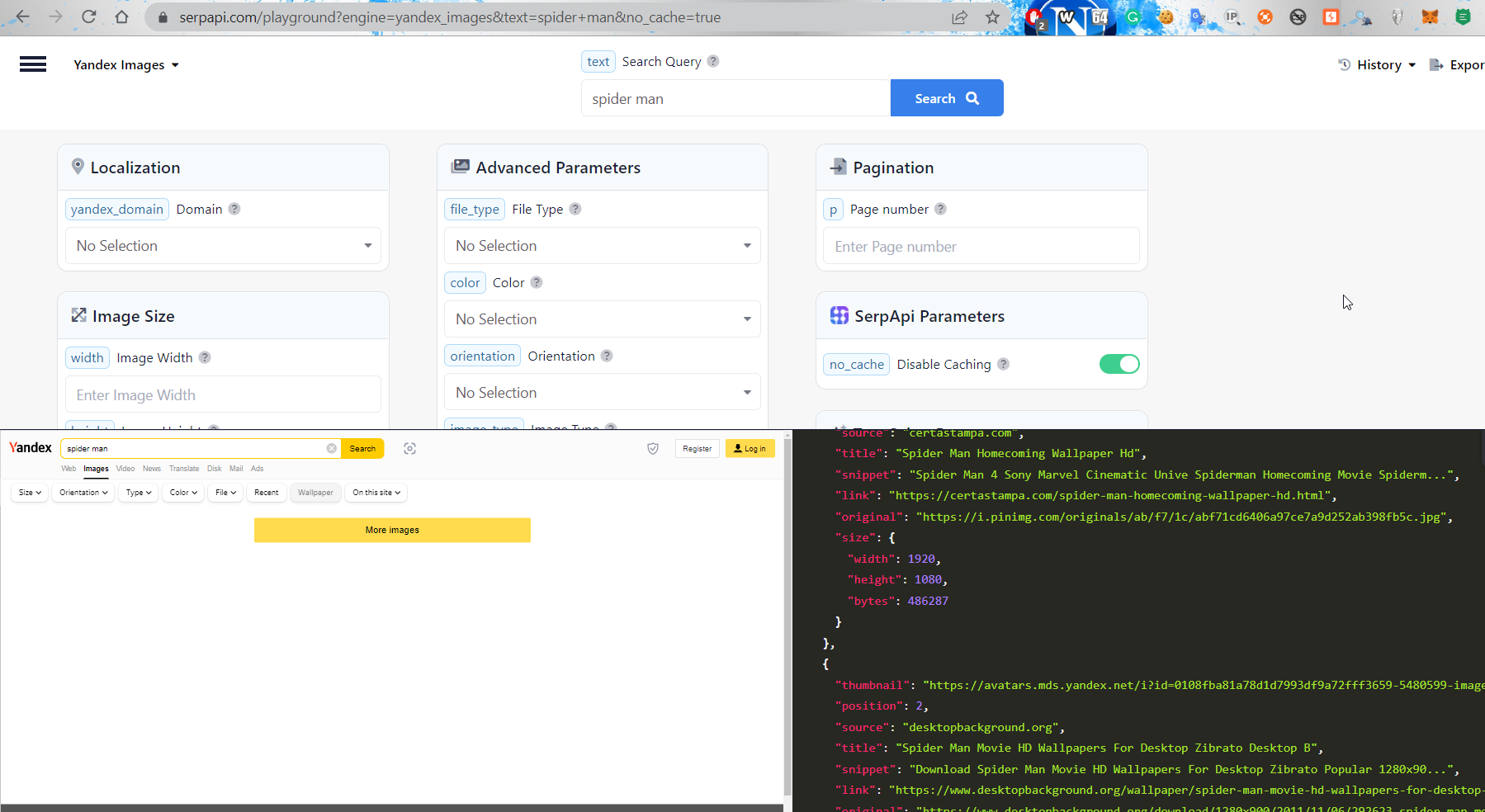Open the Domain selection dropdown
This screenshot has width=1485, height=812.
point(222,245)
